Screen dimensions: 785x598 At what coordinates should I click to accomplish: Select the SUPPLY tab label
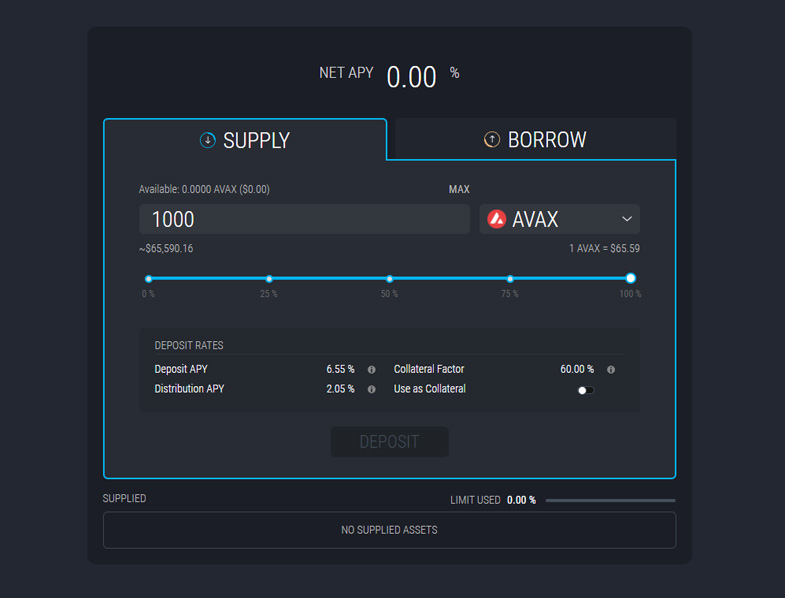click(x=256, y=140)
